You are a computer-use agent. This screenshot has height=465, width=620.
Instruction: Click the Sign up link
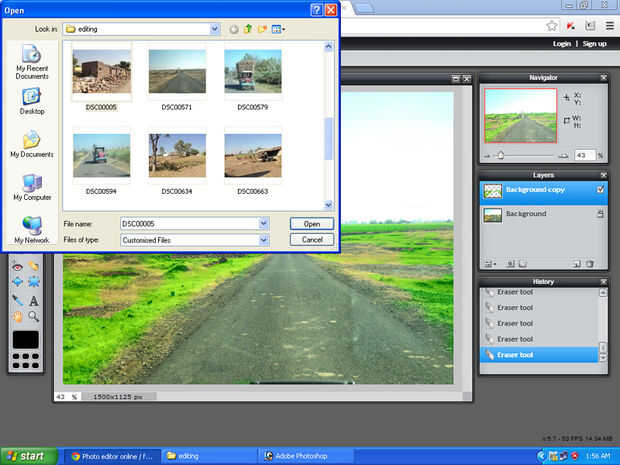[x=594, y=43]
